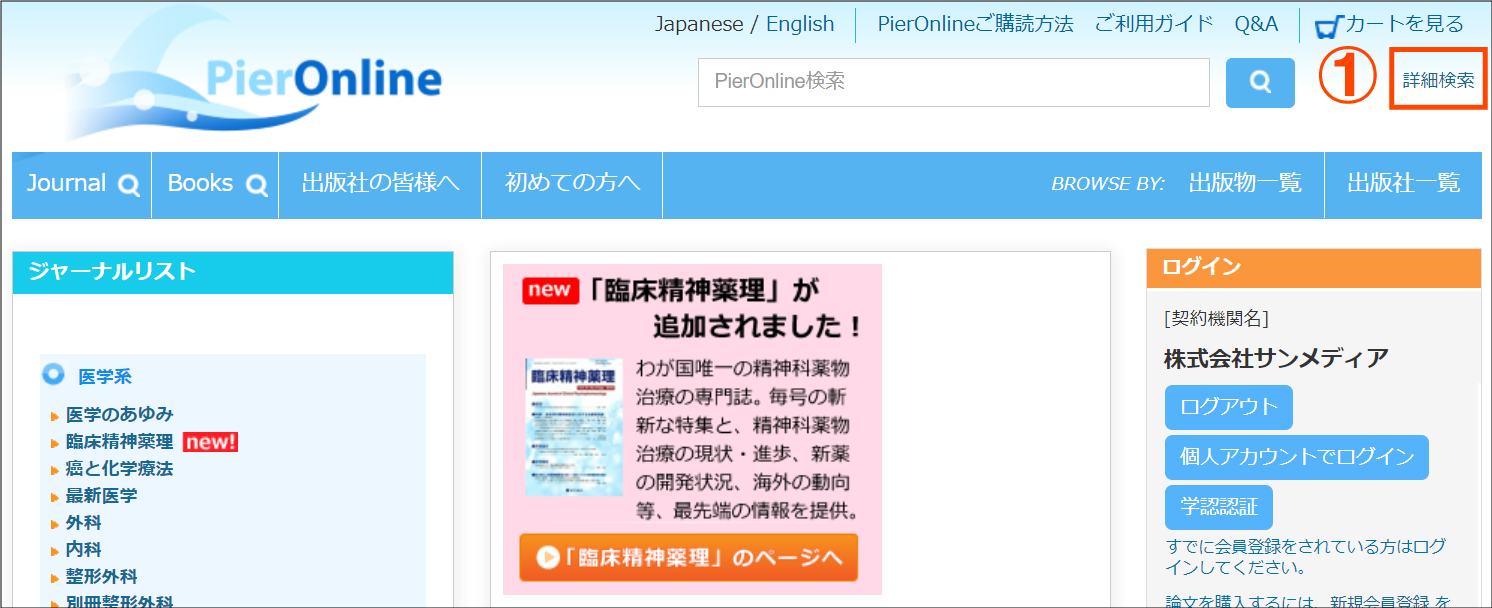Click the ジャーナルリスト panel header
This screenshot has height=608, width=1492.
click(x=233, y=272)
